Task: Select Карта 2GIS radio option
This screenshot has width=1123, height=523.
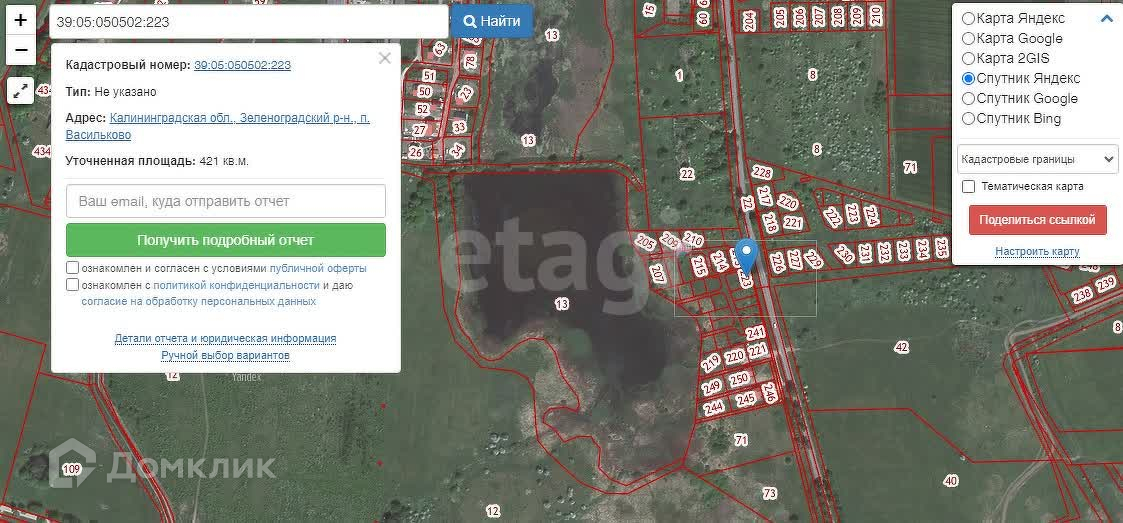Action: pos(968,59)
